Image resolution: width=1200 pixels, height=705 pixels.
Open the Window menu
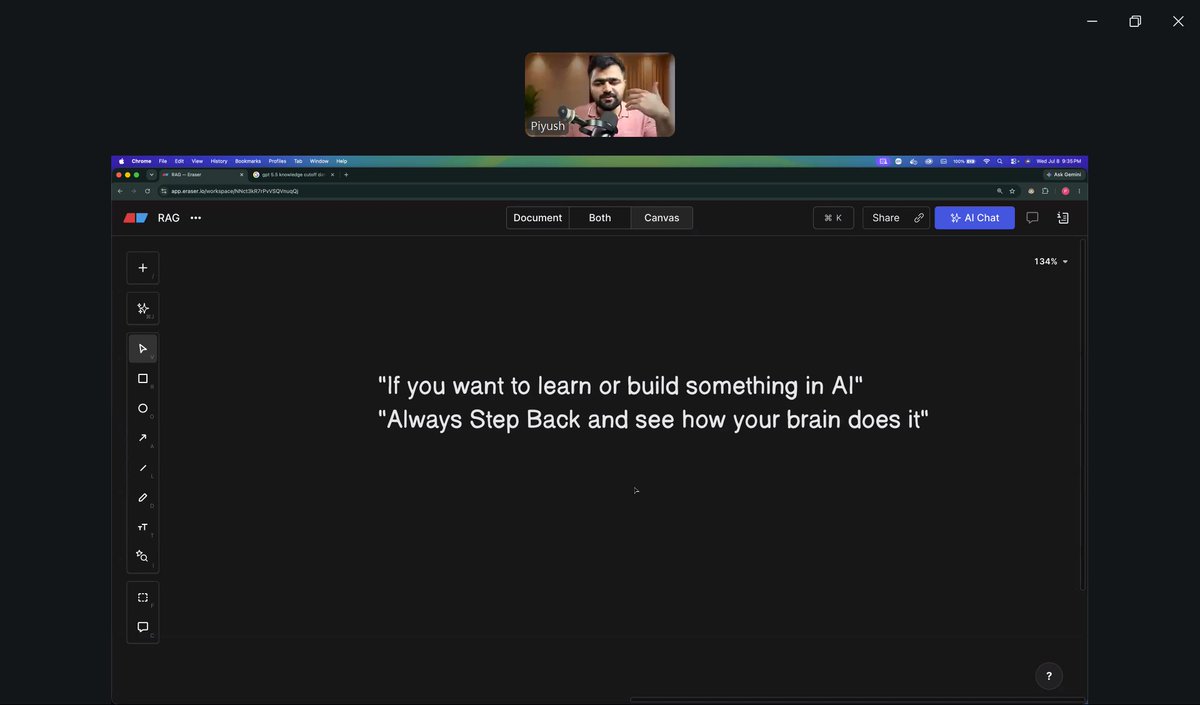(319, 161)
